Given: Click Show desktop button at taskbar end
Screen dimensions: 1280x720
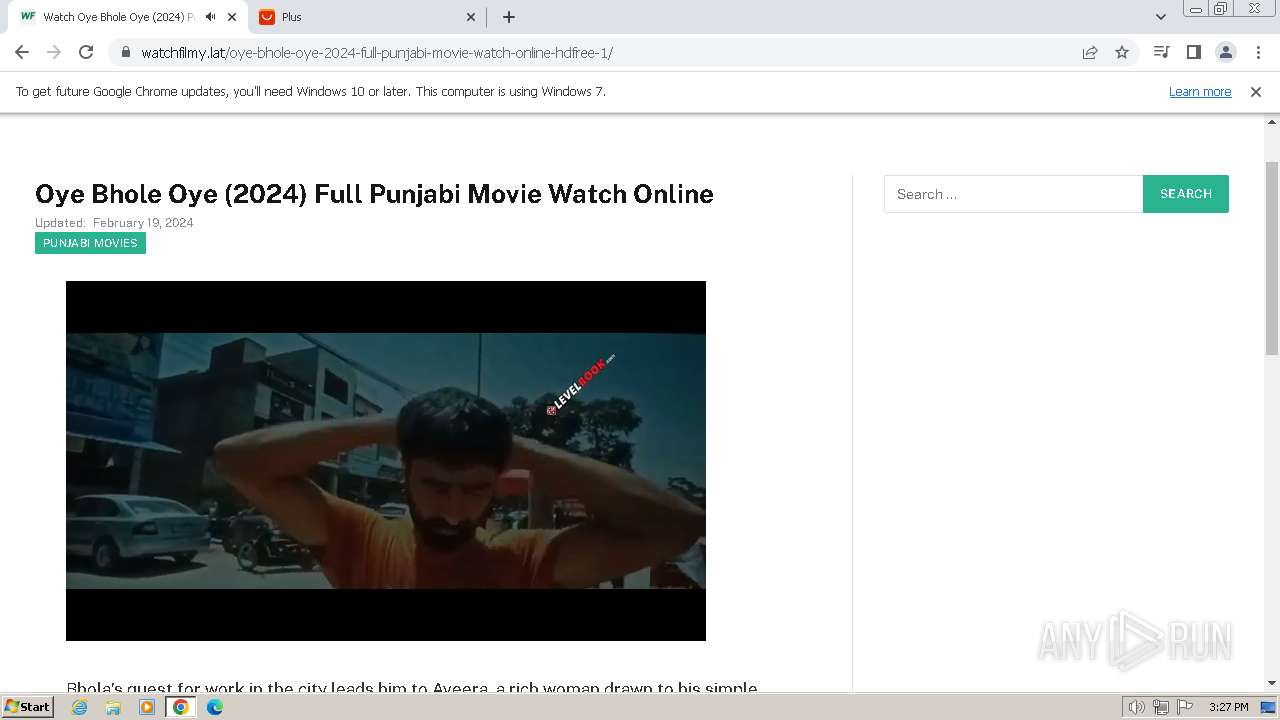Looking at the screenshot, I should [x=1270, y=707].
